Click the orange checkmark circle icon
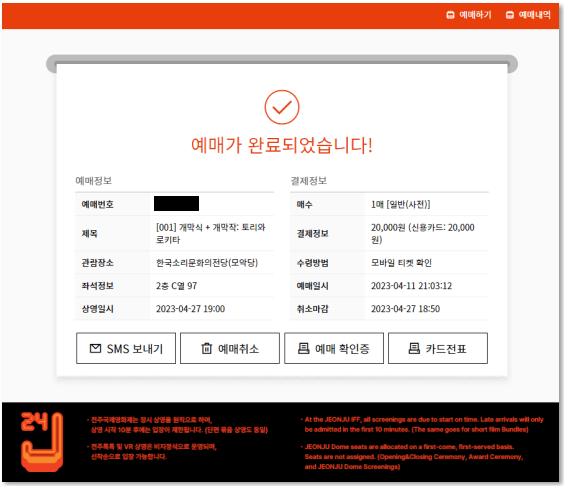 (x=282, y=107)
